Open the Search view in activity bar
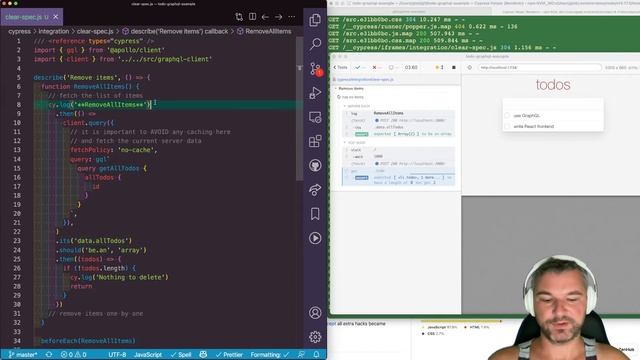Viewport: 640px width, 360px height. point(315,44)
